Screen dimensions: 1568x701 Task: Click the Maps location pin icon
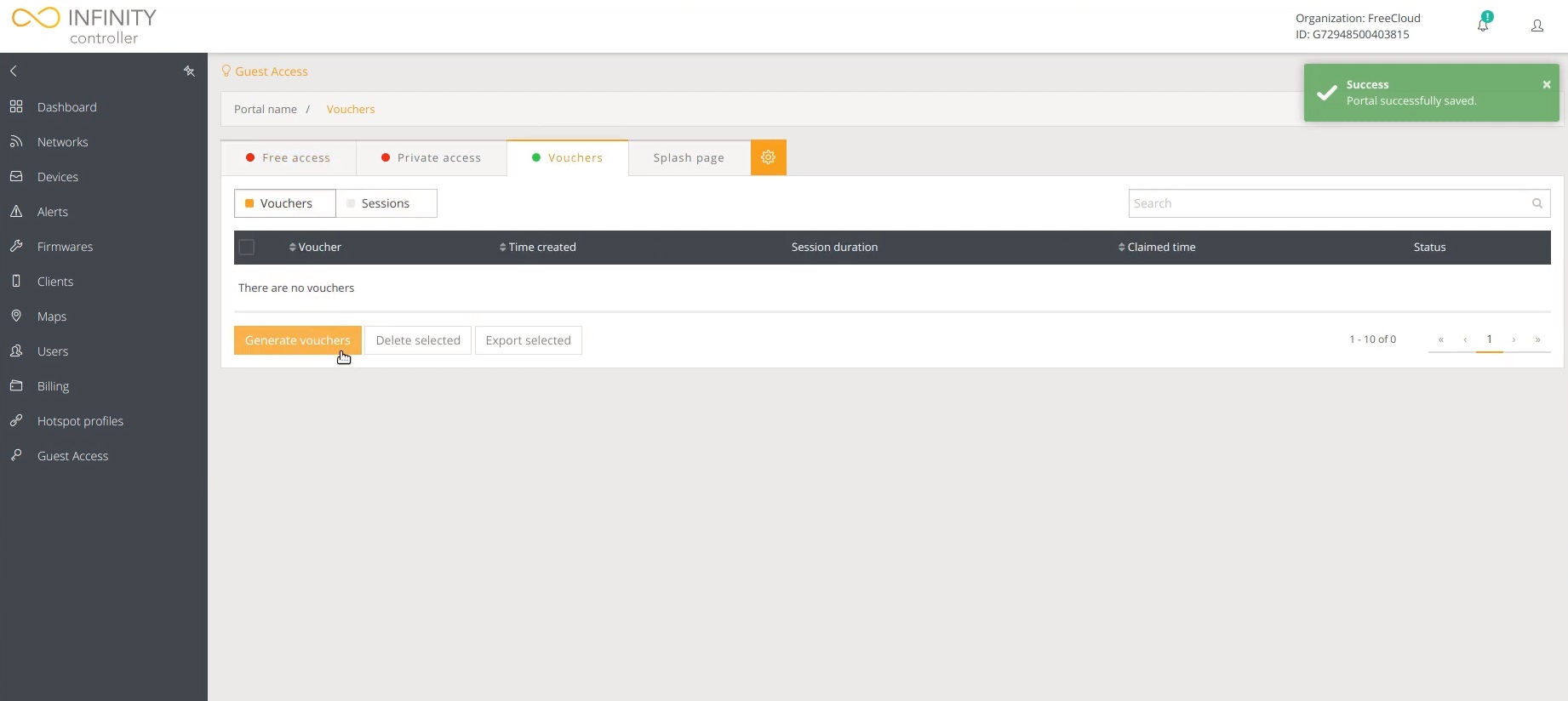tap(16, 316)
